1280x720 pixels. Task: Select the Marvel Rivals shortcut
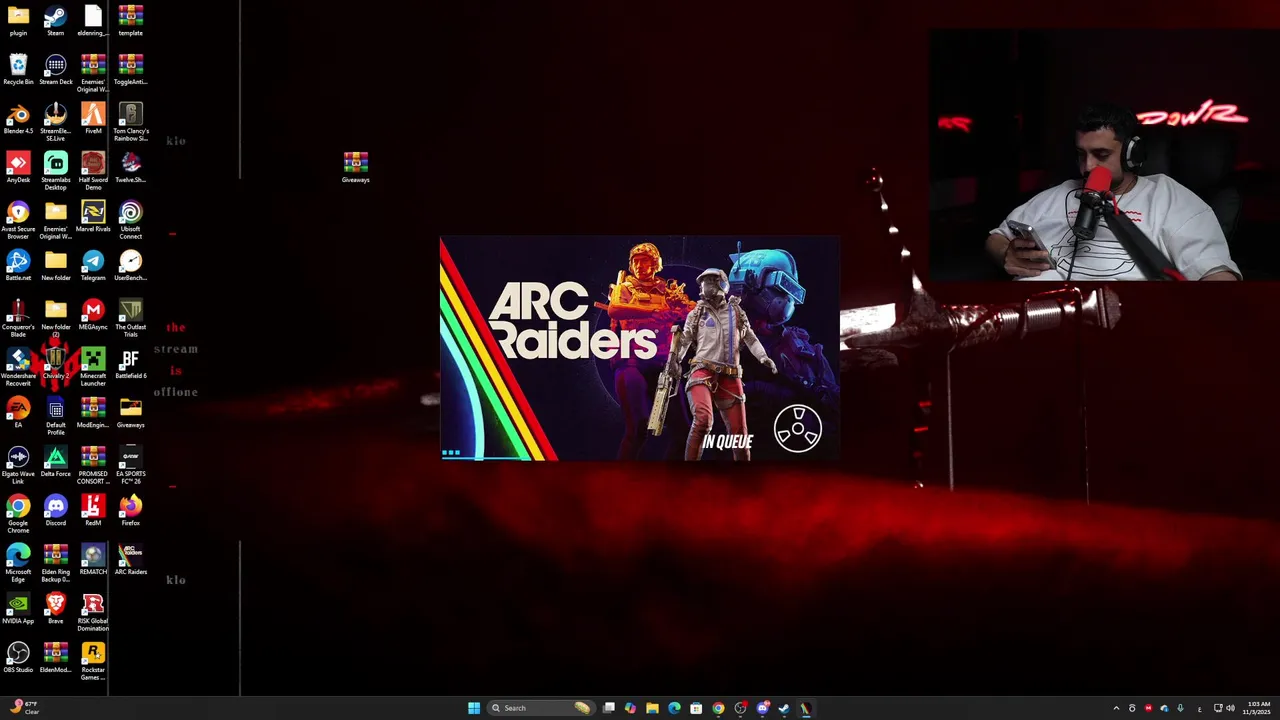click(x=93, y=216)
